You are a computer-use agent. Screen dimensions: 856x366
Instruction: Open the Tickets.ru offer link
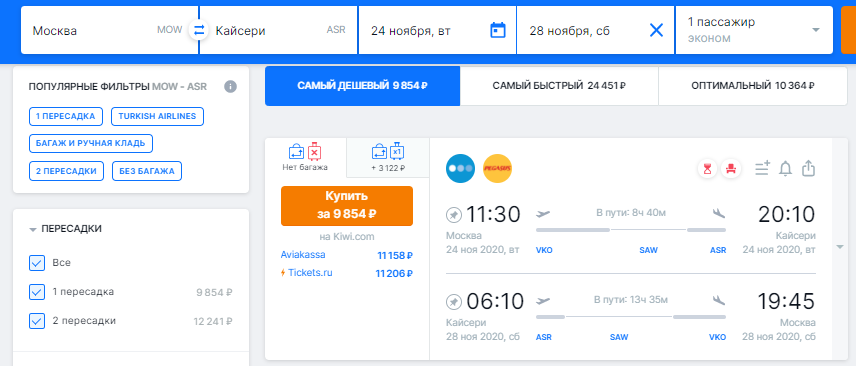pyautogui.click(x=310, y=273)
